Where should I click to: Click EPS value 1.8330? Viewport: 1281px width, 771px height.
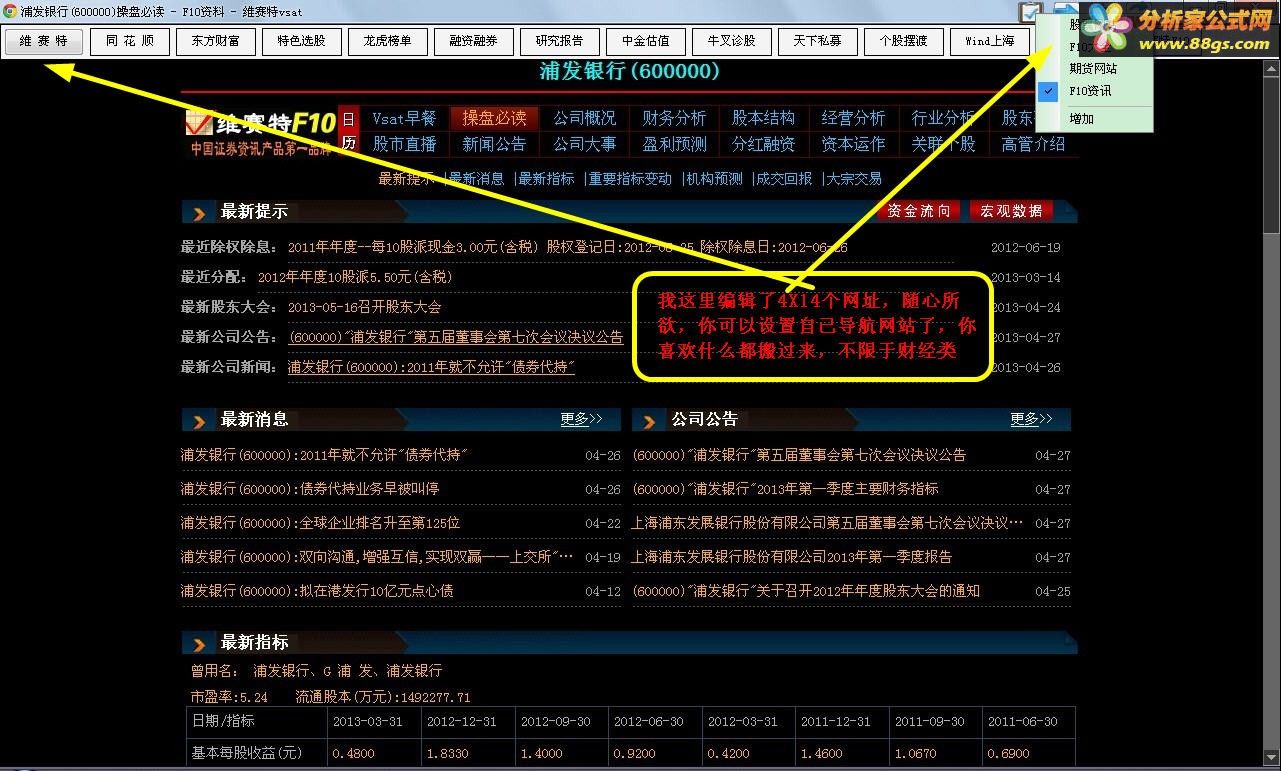click(x=446, y=753)
